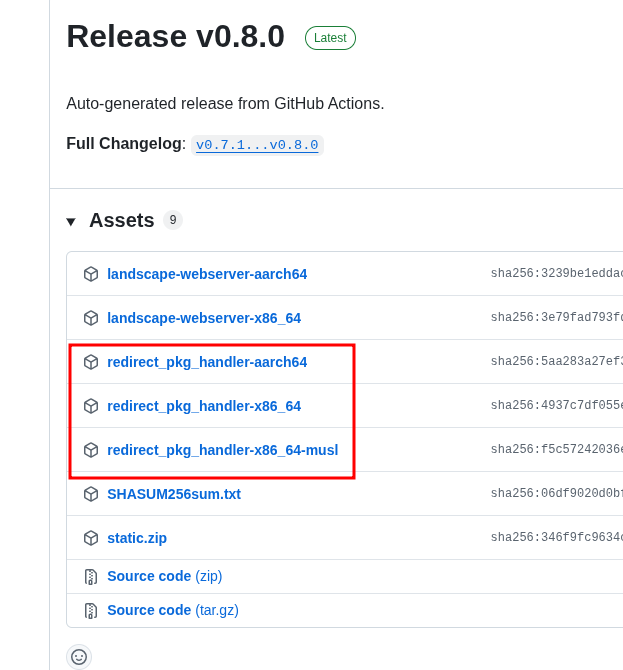623x670 pixels.
Task: Open the emoji reaction picker
Action: [x=79, y=657]
